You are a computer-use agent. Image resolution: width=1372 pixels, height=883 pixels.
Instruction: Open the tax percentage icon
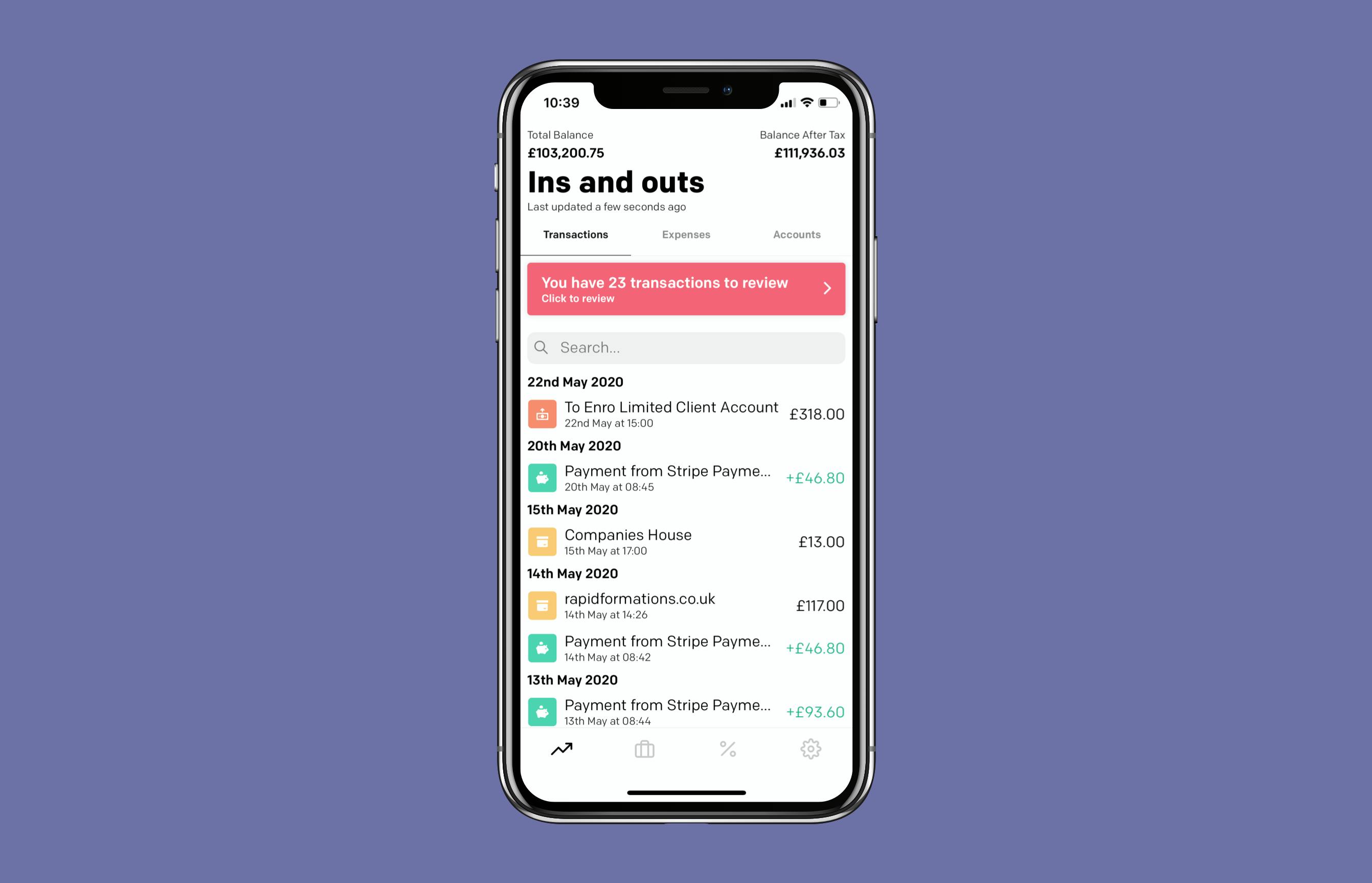[x=728, y=749]
